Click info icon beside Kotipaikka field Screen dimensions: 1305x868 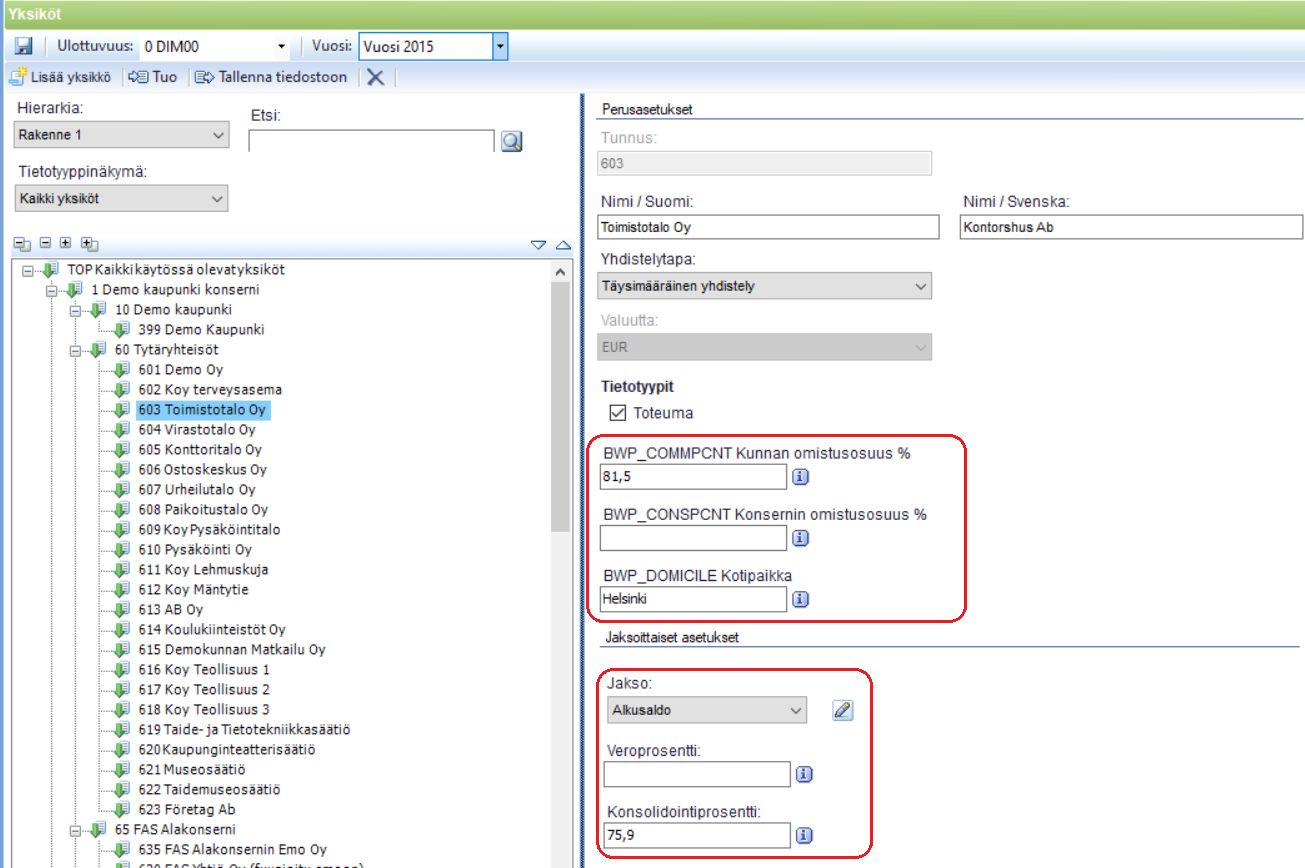[x=800, y=600]
